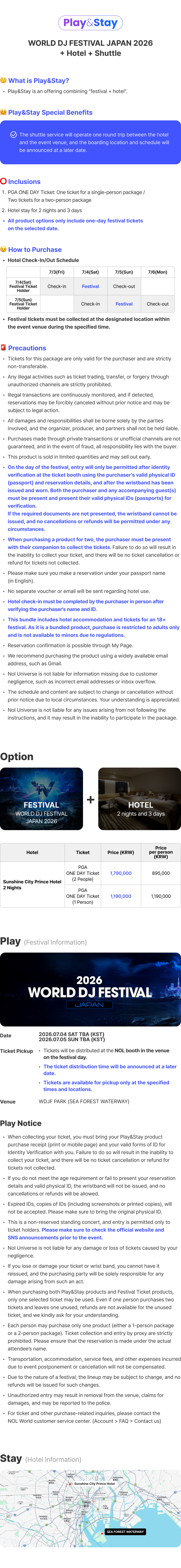Image resolution: width=181 pixels, height=1568 pixels.
Task: Click the 1,790,000 two-person price
Action: pyautogui.click(x=121, y=873)
